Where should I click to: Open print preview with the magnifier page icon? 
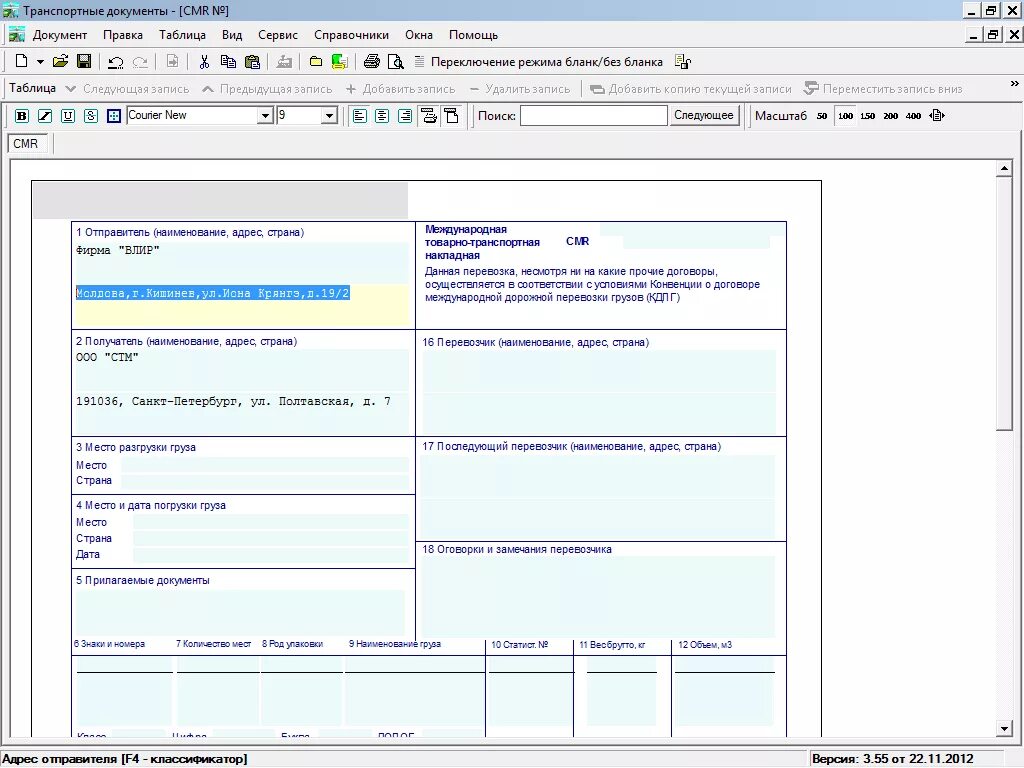click(x=396, y=61)
